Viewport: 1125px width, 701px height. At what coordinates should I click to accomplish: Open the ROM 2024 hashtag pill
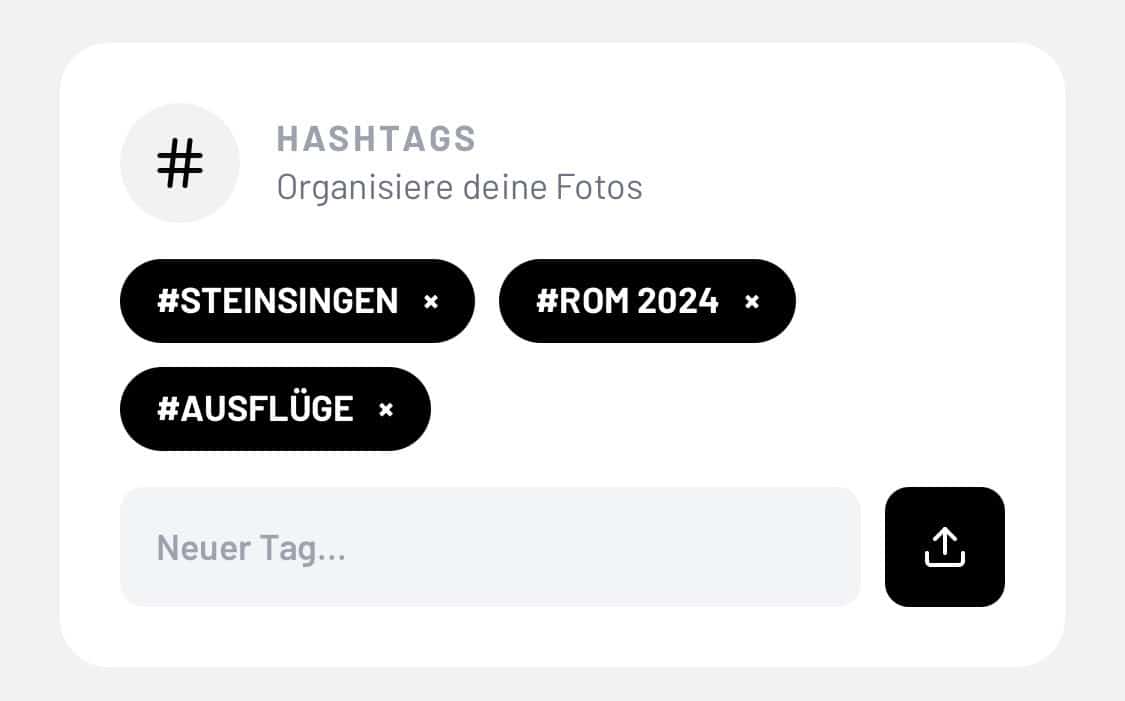(x=627, y=301)
